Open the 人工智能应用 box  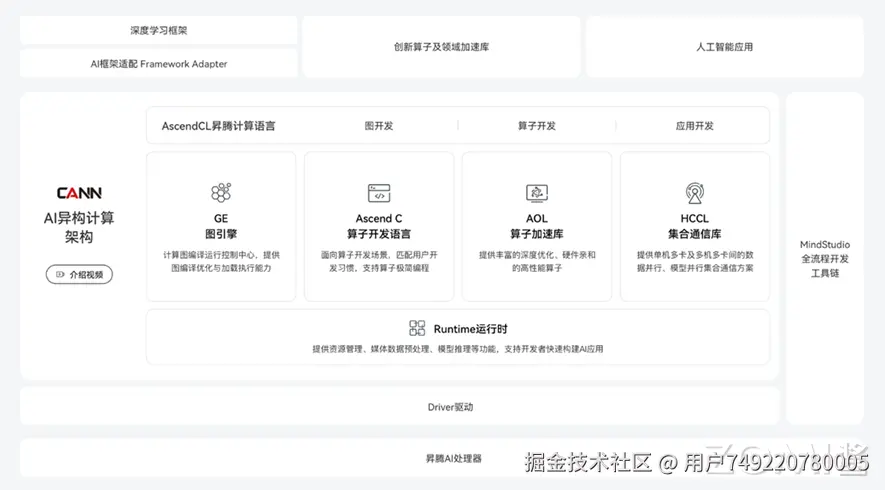click(725, 47)
